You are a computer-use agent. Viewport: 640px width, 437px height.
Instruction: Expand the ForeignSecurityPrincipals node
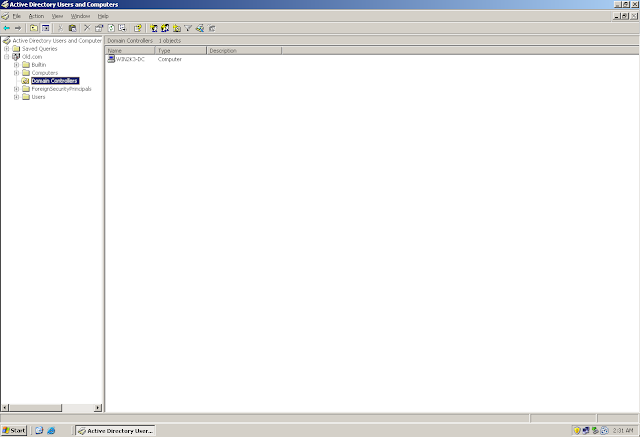pos(16,89)
